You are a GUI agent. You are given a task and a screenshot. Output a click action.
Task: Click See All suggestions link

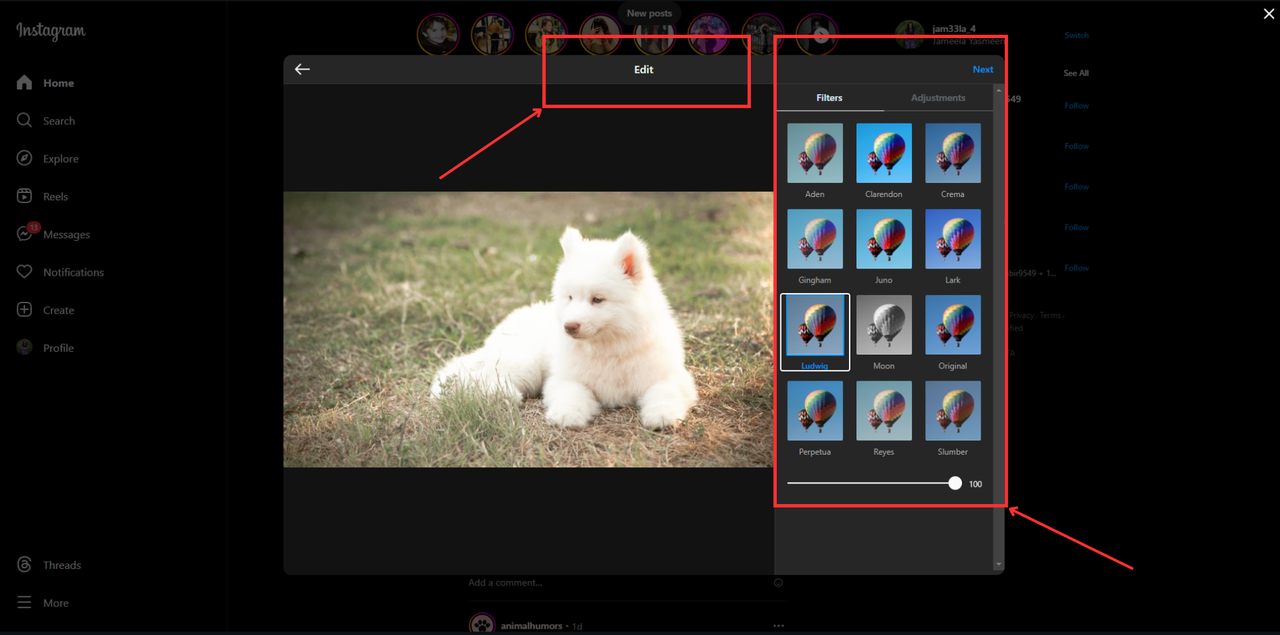pos(1076,73)
